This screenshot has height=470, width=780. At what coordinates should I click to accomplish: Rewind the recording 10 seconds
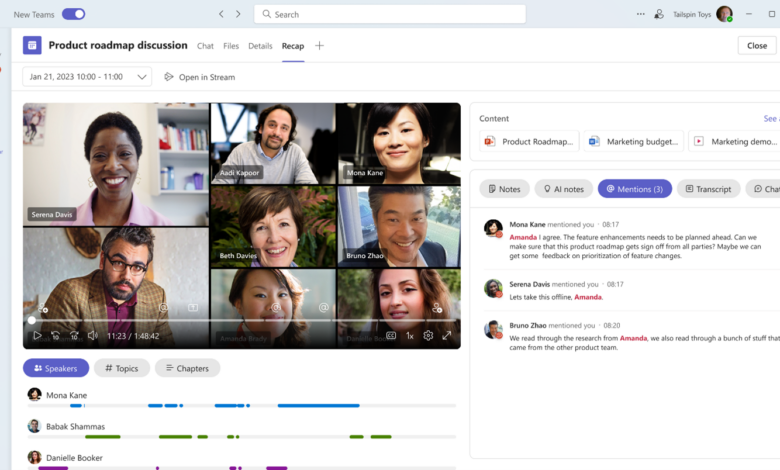(56, 336)
